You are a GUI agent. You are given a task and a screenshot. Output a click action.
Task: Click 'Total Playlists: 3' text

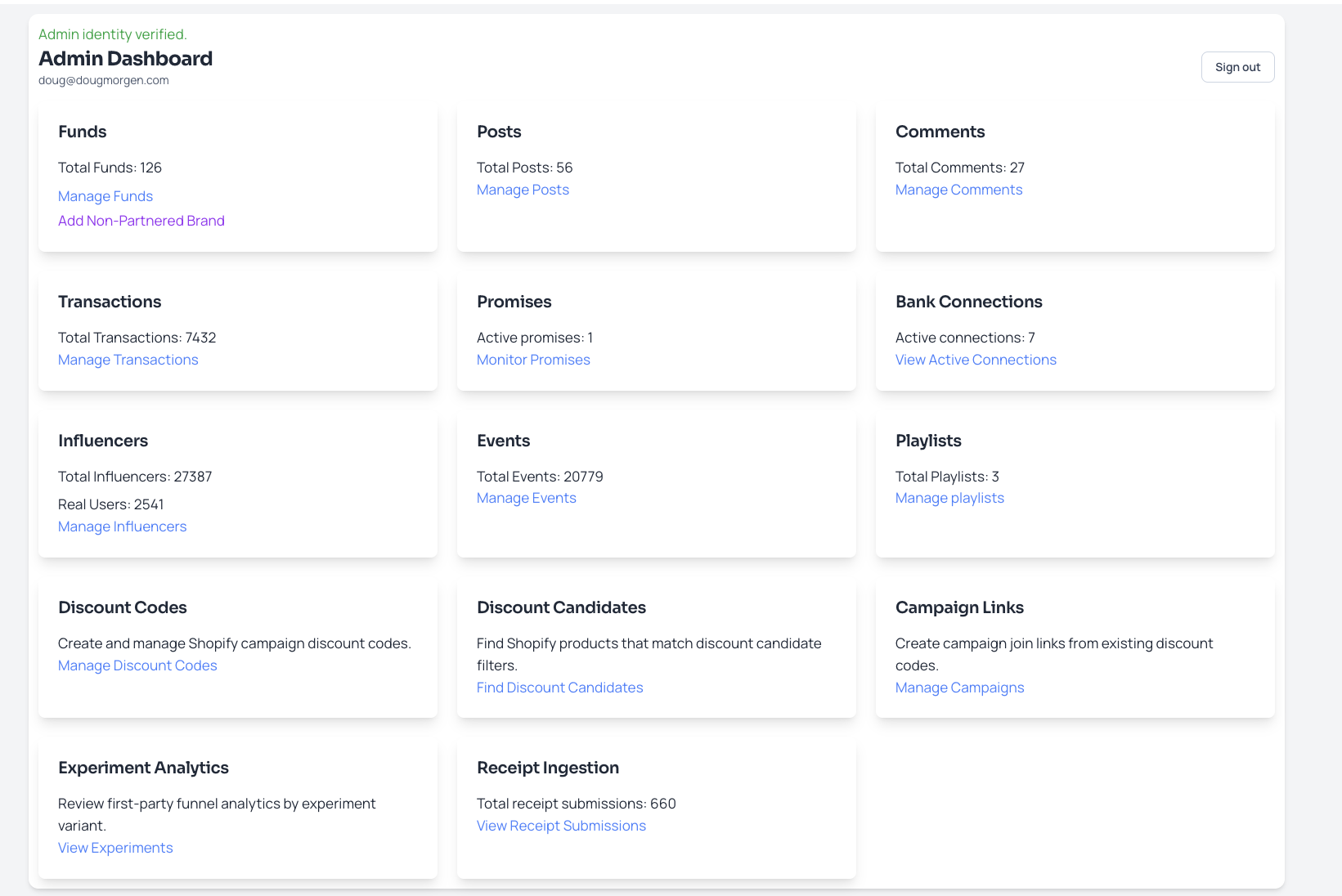947,477
